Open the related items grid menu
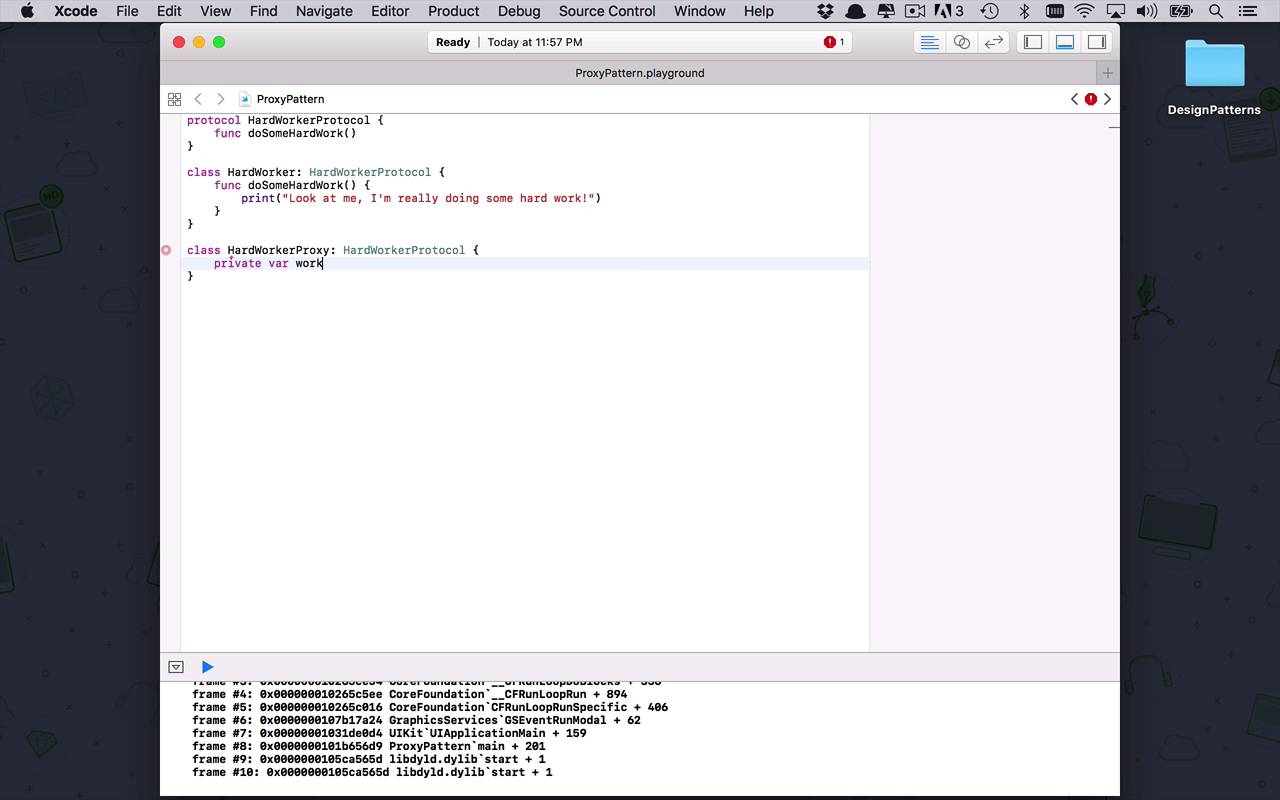Viewport: 1280px width, 800px height. (x=174, y=99)
